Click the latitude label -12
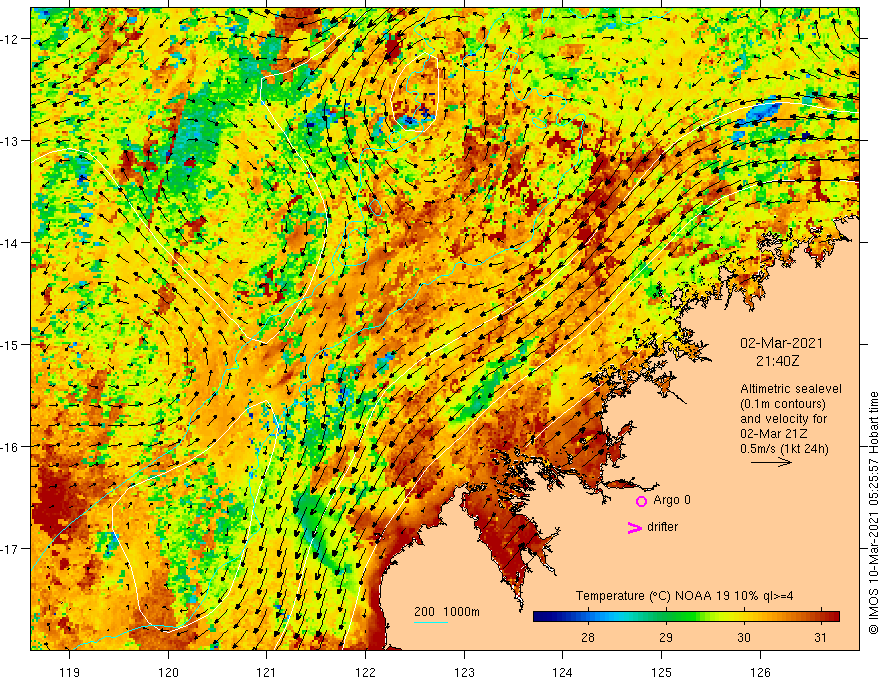The height and width of the screenshot is (680, 880). tap(10, 39)
